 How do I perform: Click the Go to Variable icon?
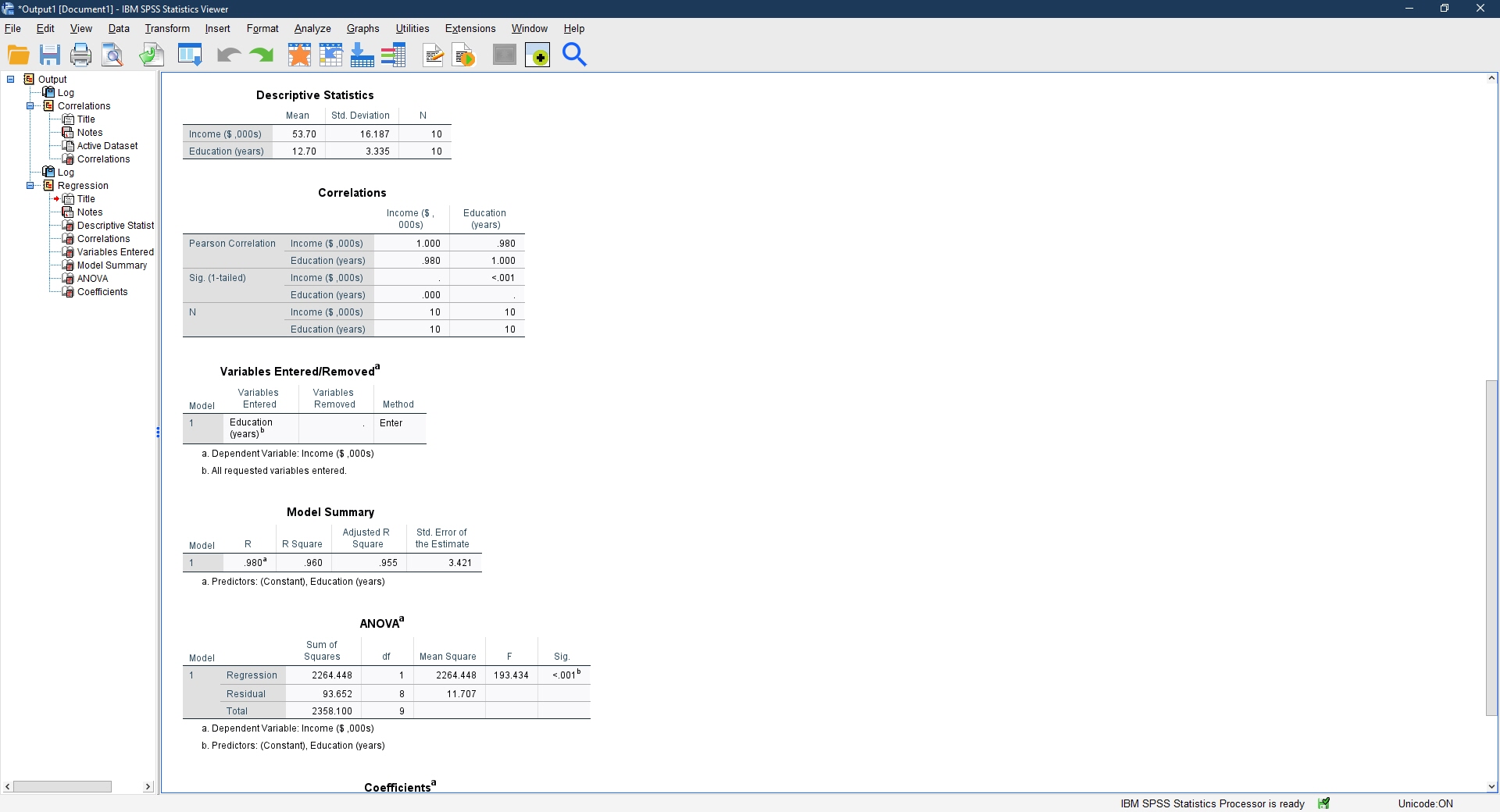coord(362,55)
